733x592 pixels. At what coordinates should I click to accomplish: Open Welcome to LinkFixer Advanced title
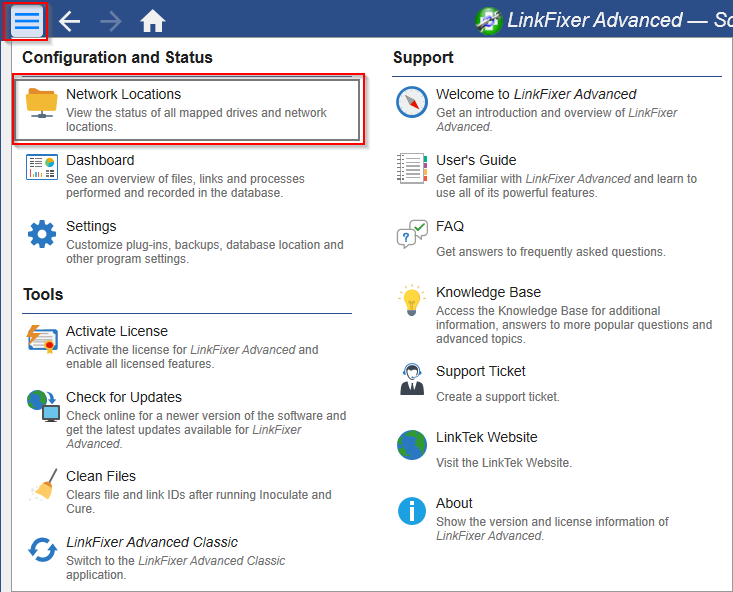coord(536,94)
